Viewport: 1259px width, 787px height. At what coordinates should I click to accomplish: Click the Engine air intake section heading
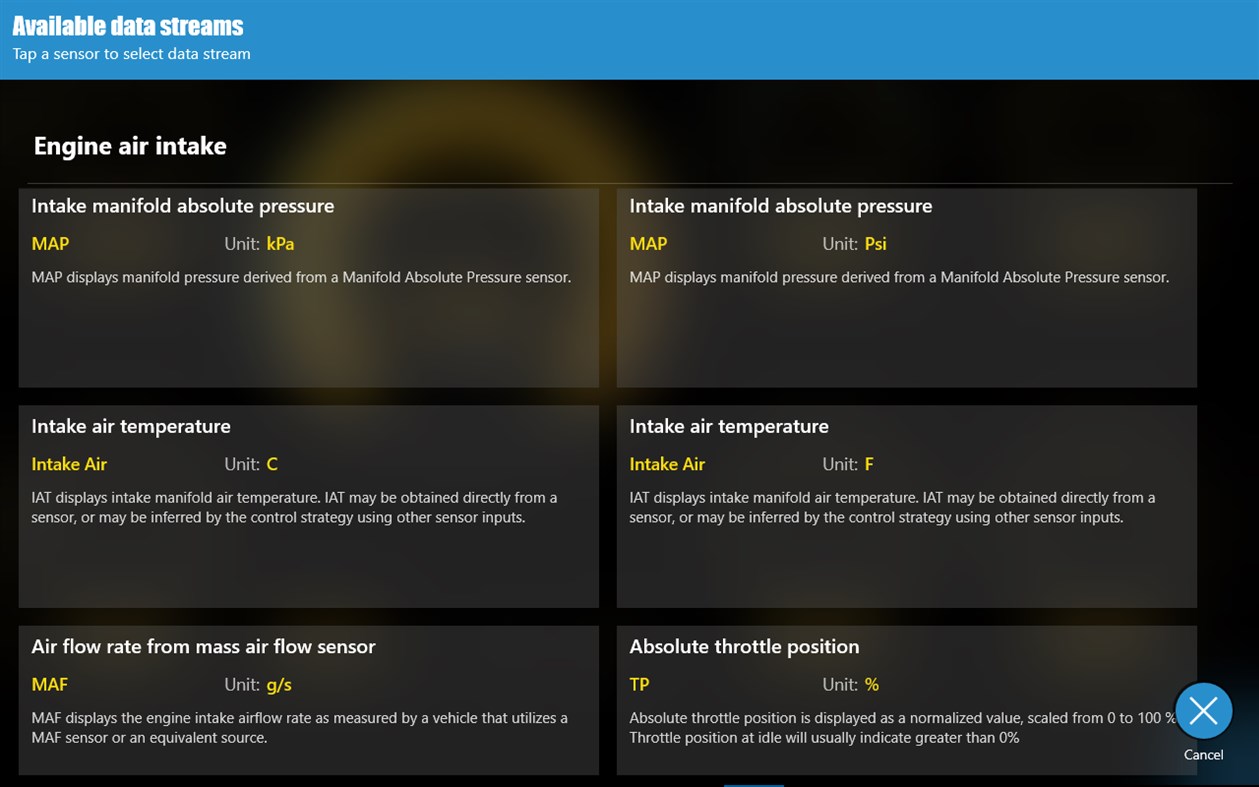[x=130, y=146]
